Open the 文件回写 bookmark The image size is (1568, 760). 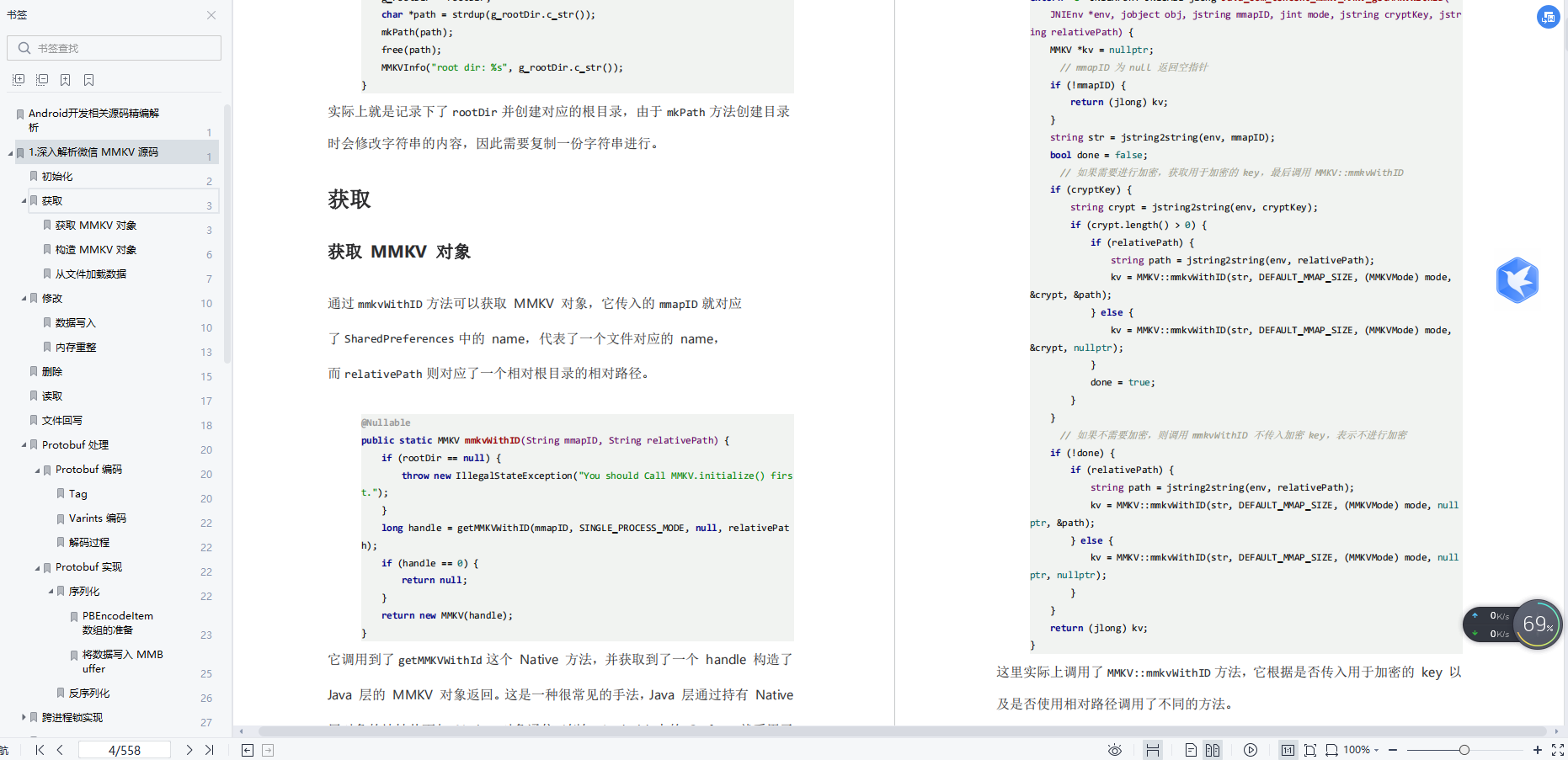tap(62, 421)
